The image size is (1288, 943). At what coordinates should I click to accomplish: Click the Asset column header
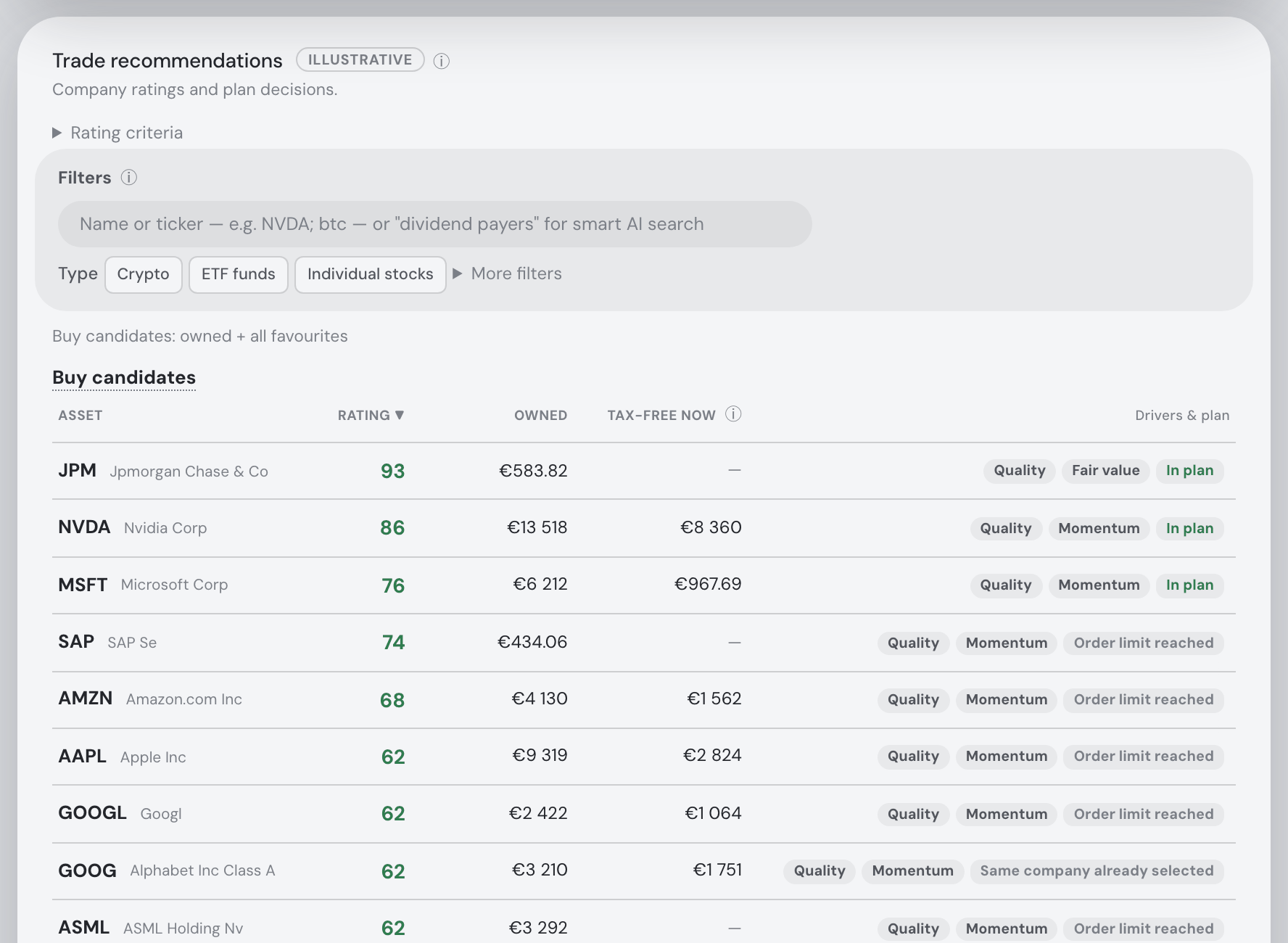pos(80,416)
